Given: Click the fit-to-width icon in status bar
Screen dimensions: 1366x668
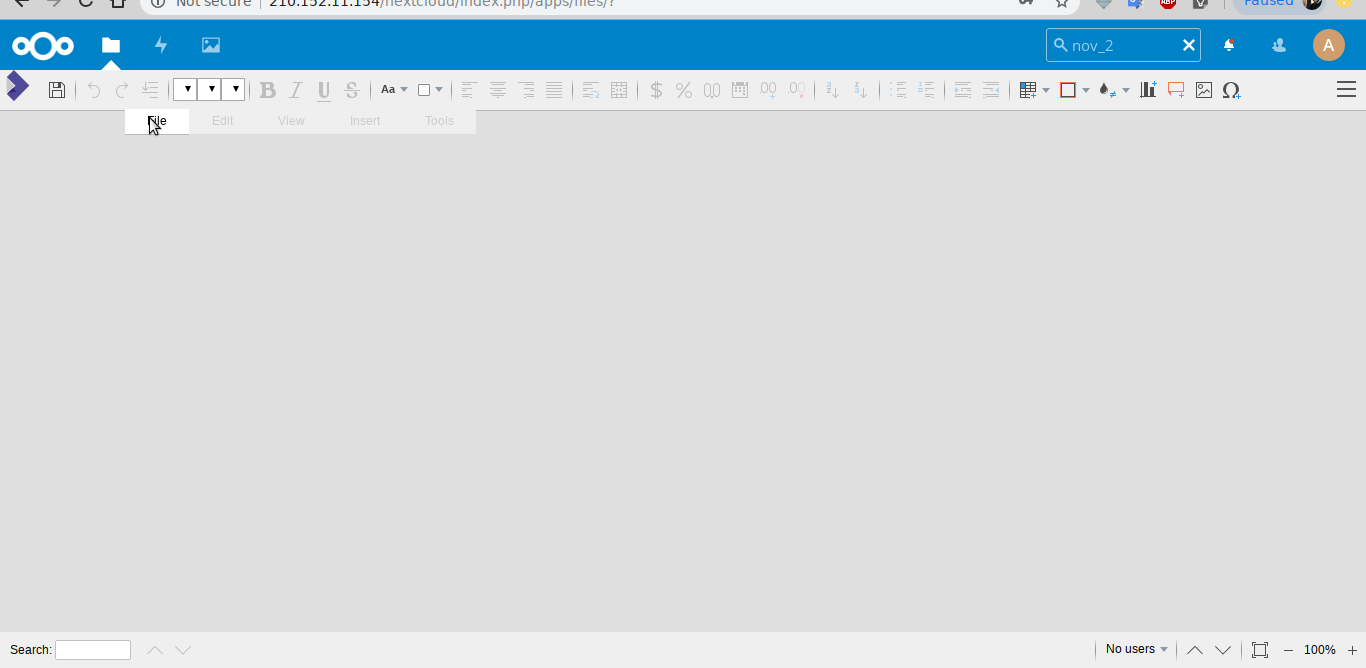Looking at the screenshot, I should (x=1260, y=650).
